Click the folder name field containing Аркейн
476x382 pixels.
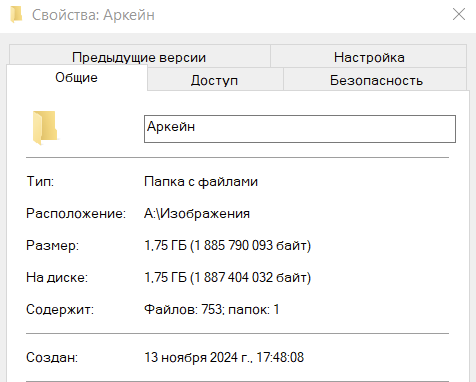click(300, 129)
